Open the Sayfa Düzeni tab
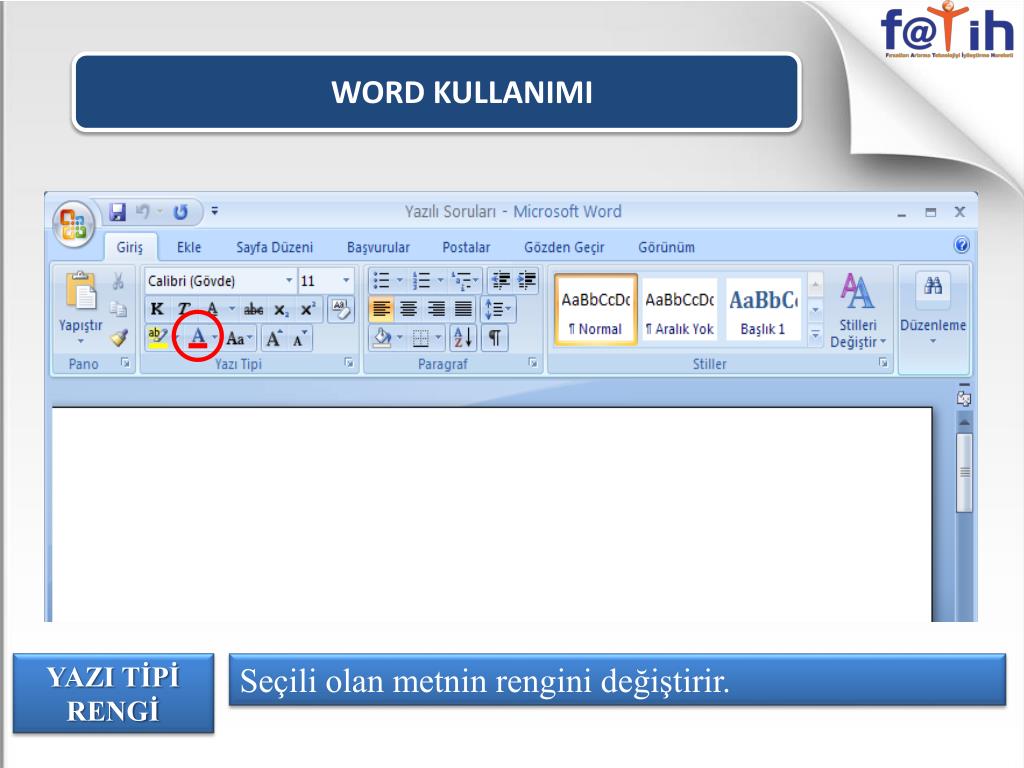Viewport: 1024px width, 768px height. coord(274,248)
